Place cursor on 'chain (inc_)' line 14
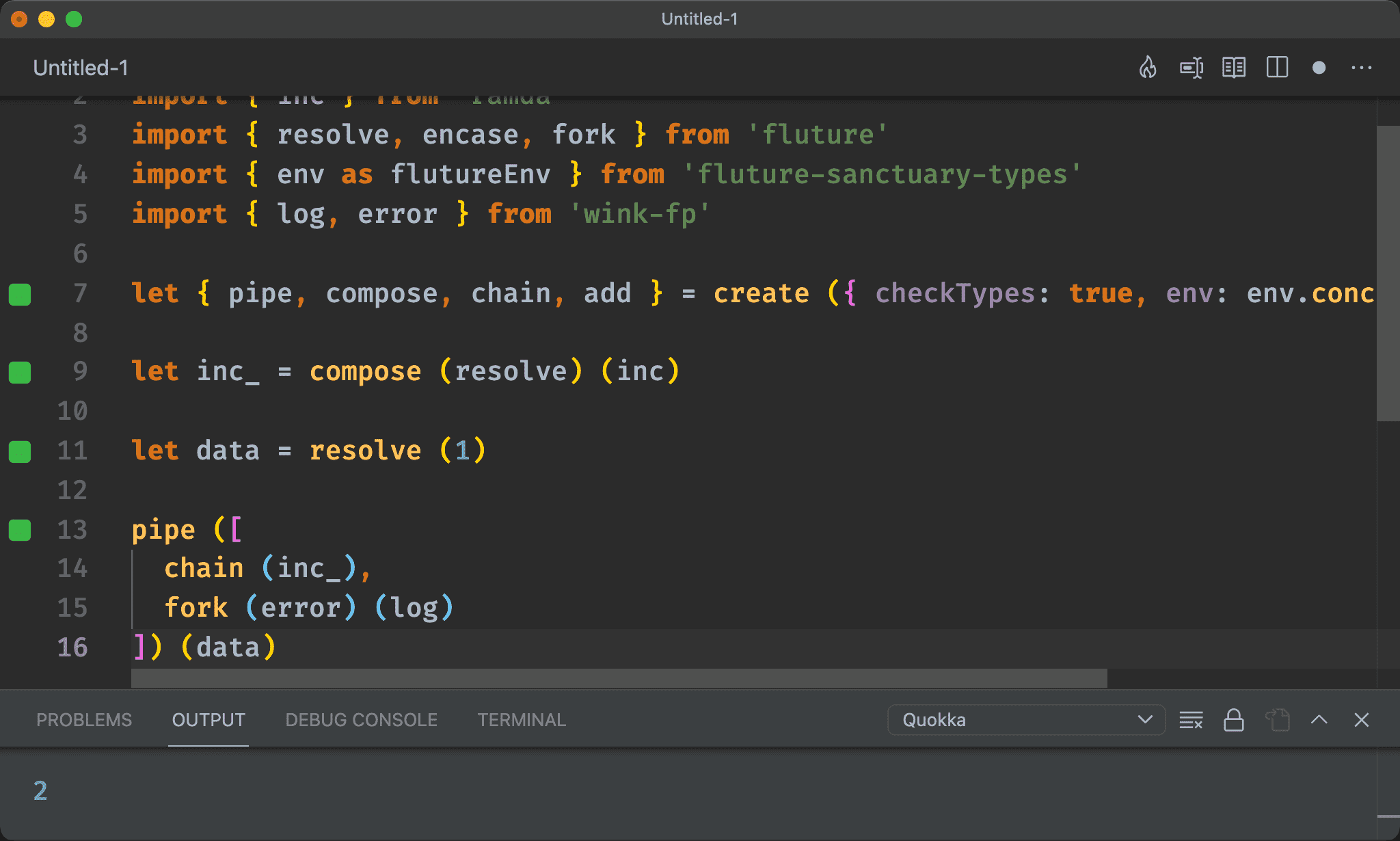Viewport: 1400px width, 841px height. point(260,568)
